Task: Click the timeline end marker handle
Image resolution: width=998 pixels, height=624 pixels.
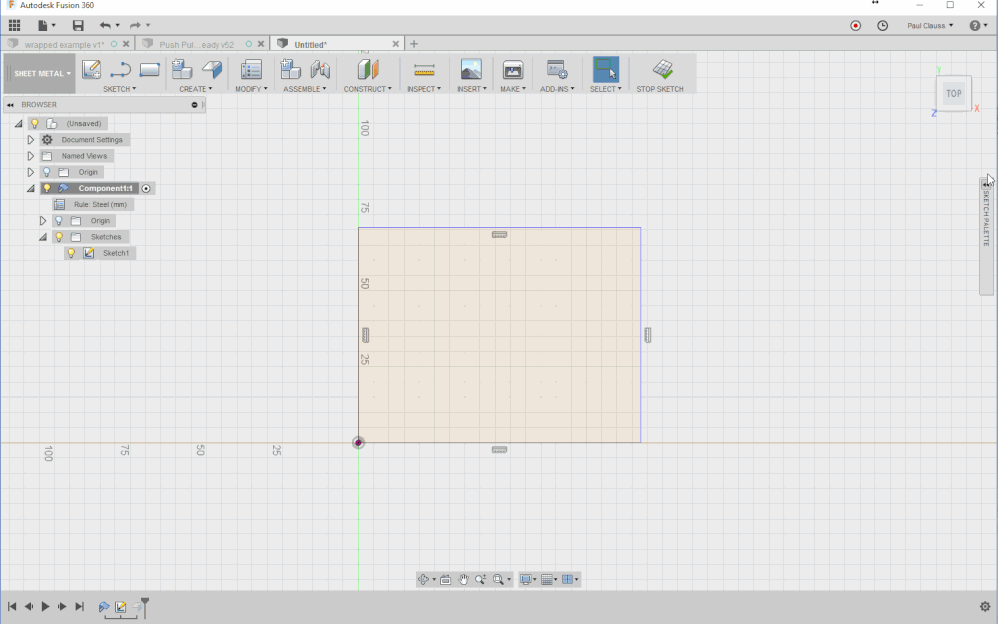Action: [145, 607]
